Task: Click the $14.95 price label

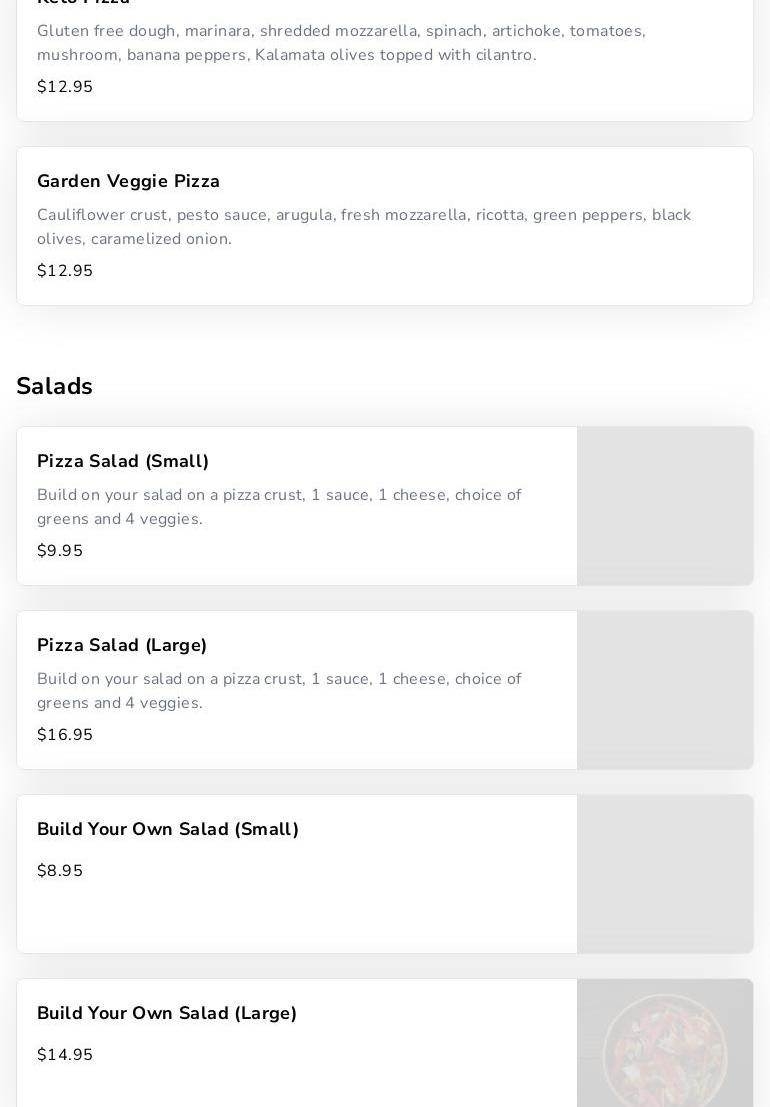Action: [x=65, y=1055]
